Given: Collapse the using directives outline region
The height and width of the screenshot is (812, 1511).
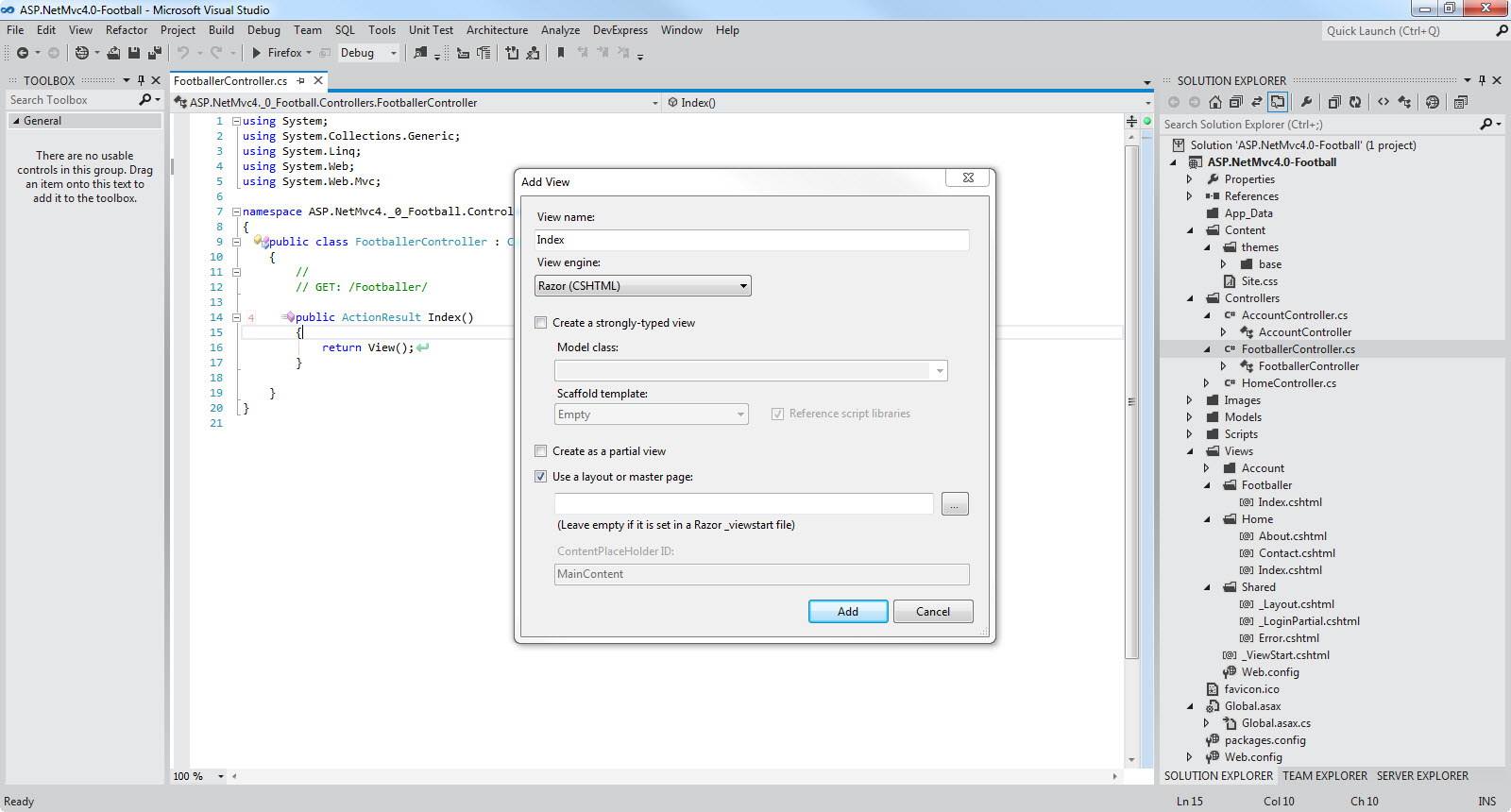Looking at the screenshot, I should [236, 121].
